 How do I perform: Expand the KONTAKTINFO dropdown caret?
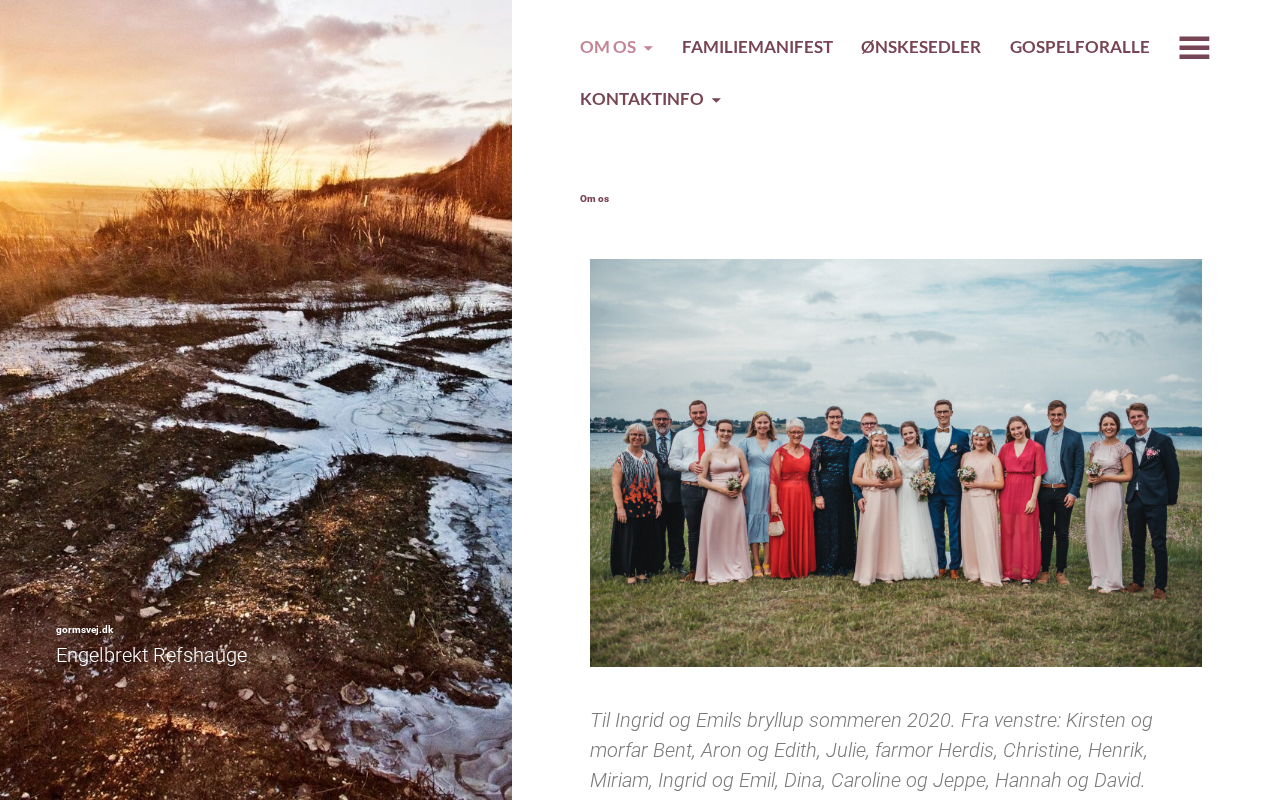point(716,100)
